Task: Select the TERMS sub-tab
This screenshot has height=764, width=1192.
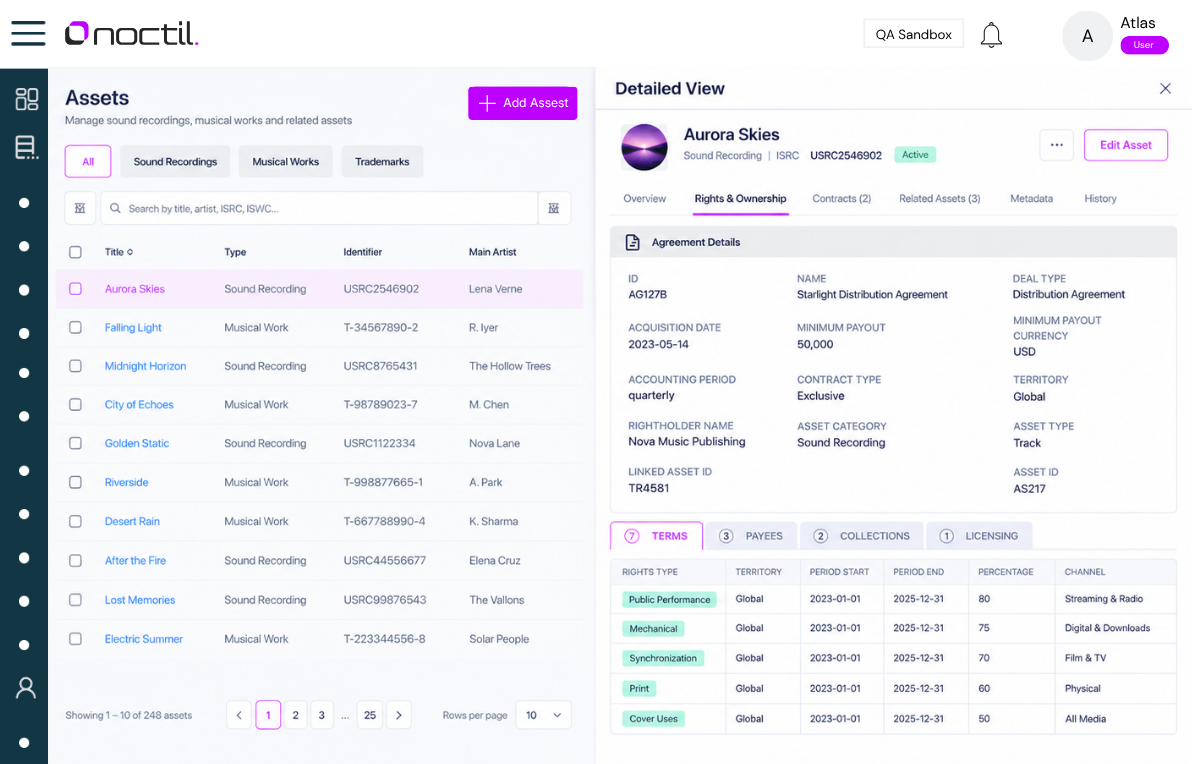Action: click(657, 536)
